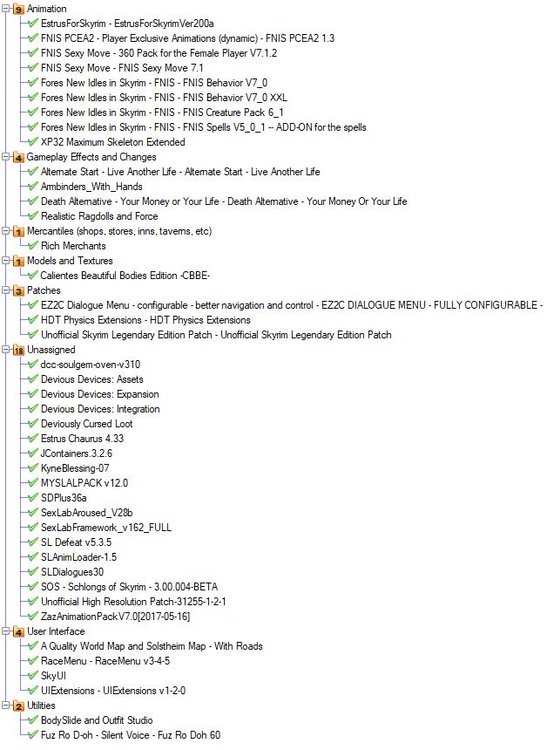554x750 pixels.
Task: Click the User Interface folder icon showing 4
Action: 18,632
